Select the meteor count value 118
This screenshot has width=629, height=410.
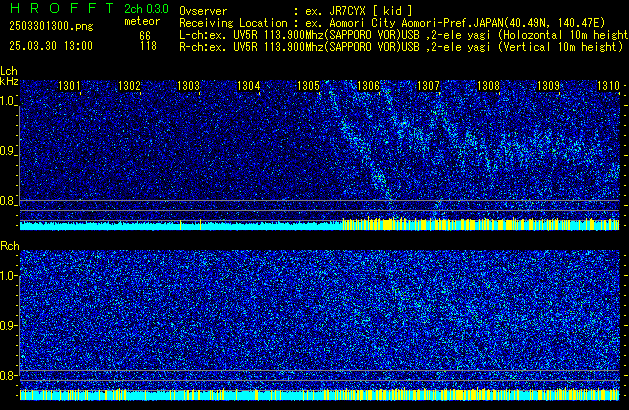(148, 46)
